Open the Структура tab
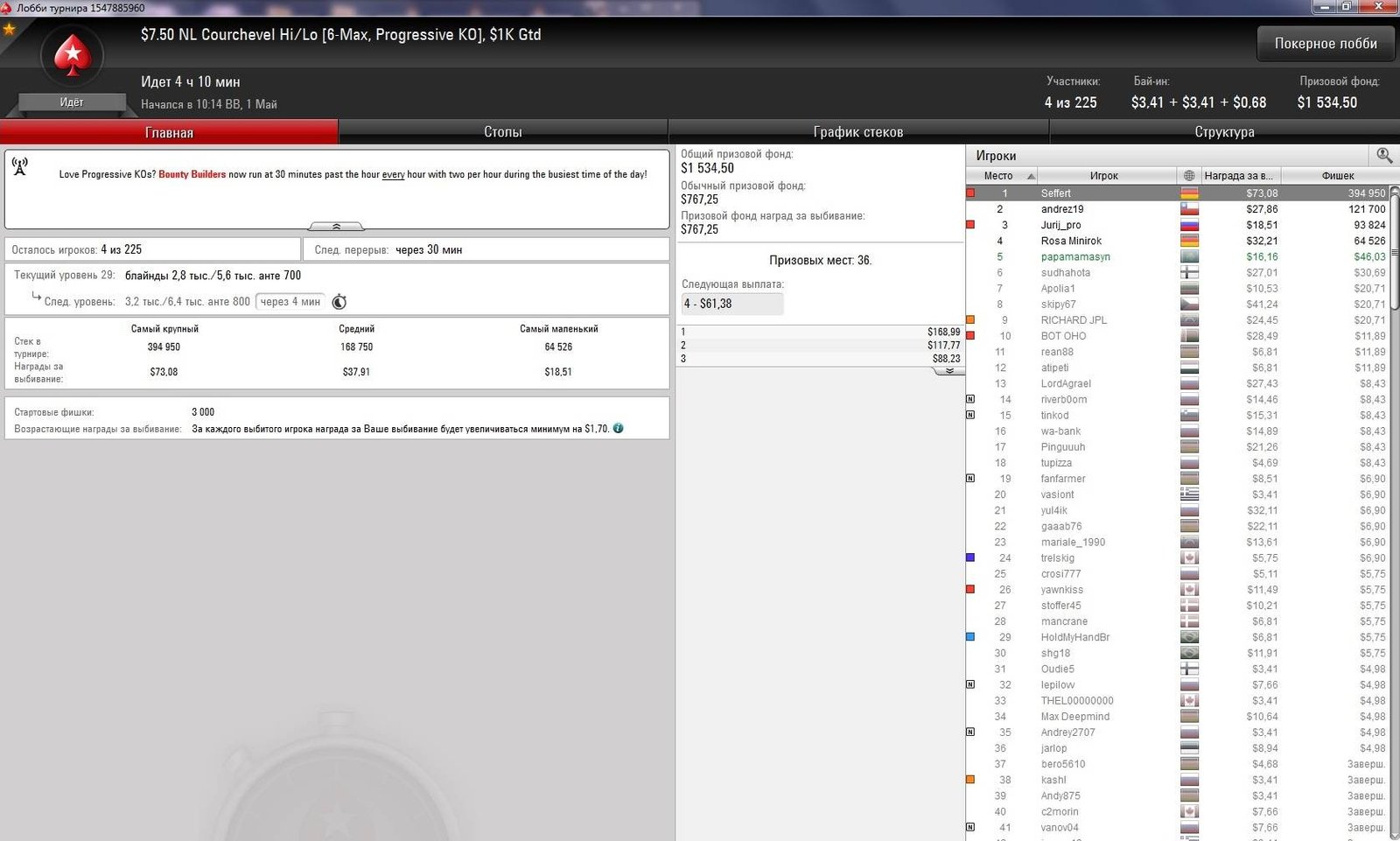Screen dimensions: 1400x841 1224,132
